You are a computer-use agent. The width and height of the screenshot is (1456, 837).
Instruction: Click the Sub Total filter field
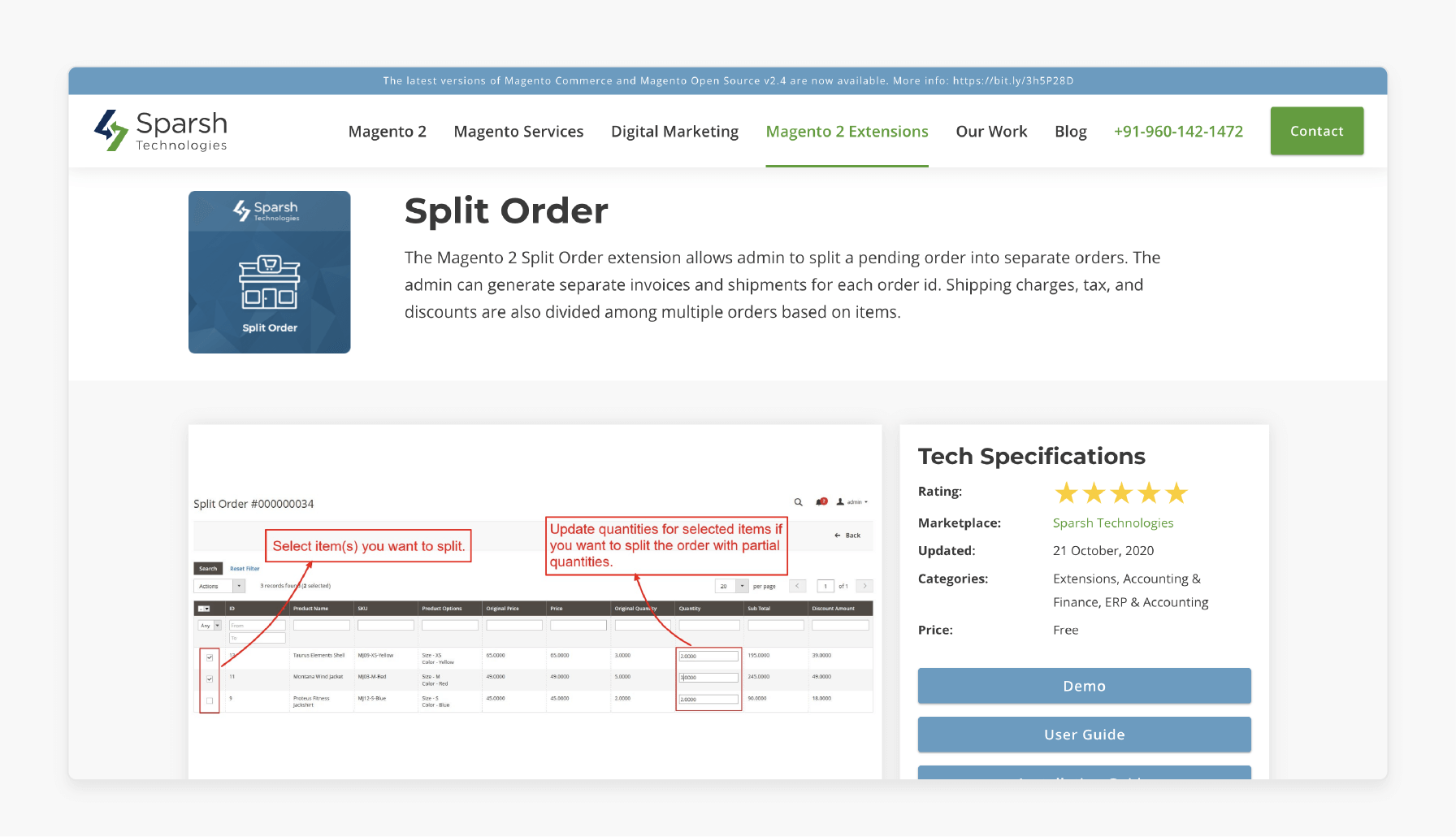point(776,626)
